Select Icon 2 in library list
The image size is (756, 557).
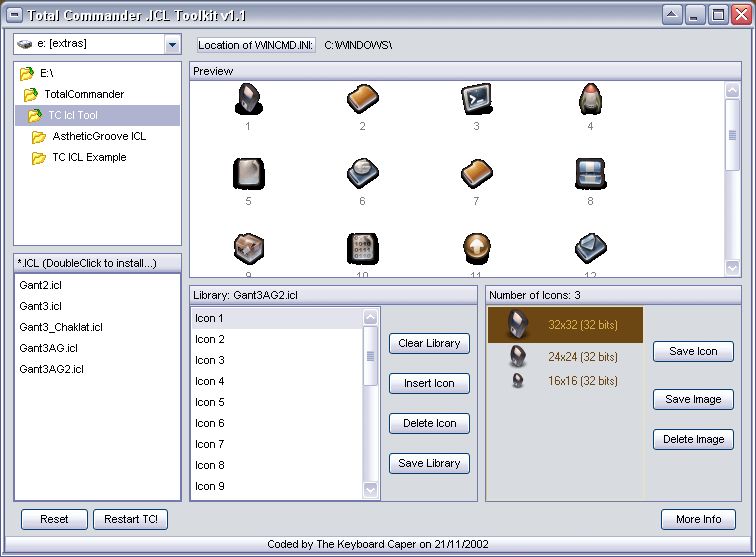tap(277, 340)
